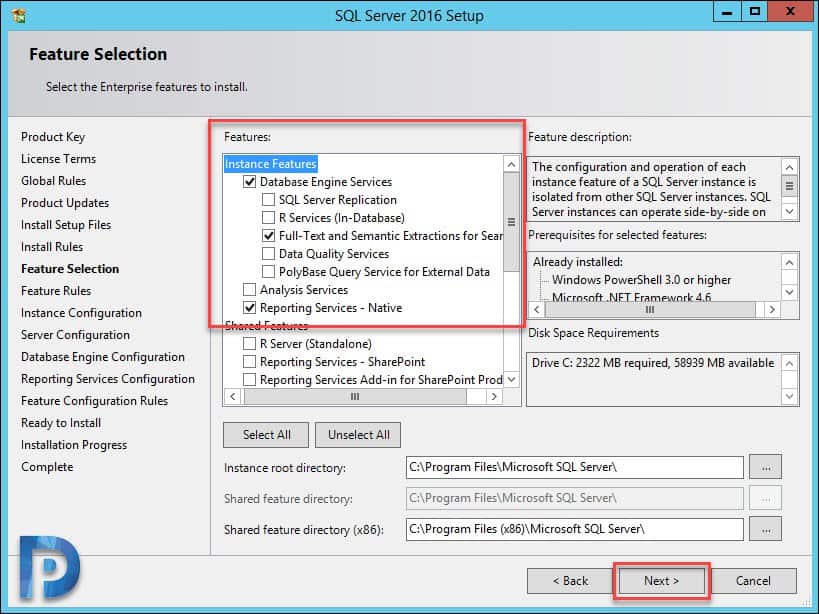
Task: Click up arrow in the feature description box
Action: pyautogui.click(x=789, y=167)
